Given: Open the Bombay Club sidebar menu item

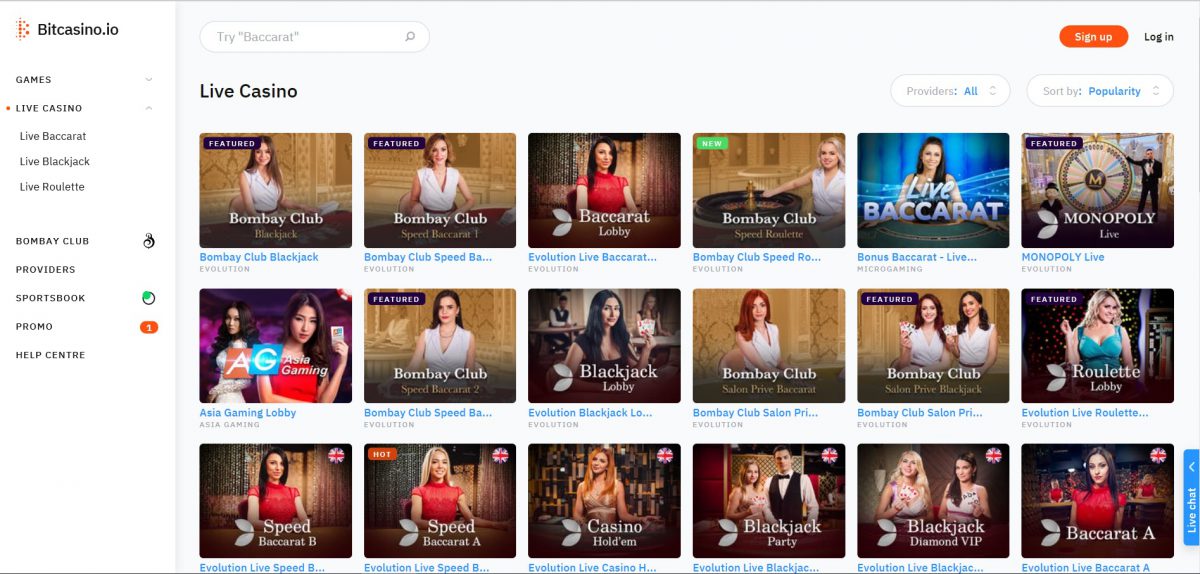Looking at the screenshot, I should coord(52,241).
